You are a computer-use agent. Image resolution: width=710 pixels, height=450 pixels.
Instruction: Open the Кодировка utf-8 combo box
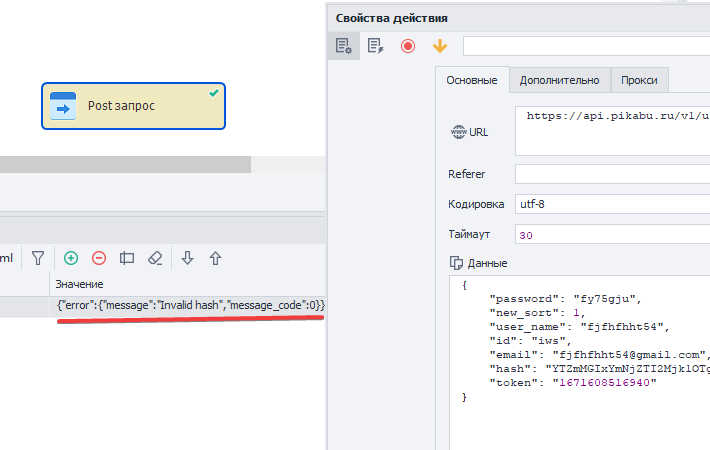[x=612, y=204]
